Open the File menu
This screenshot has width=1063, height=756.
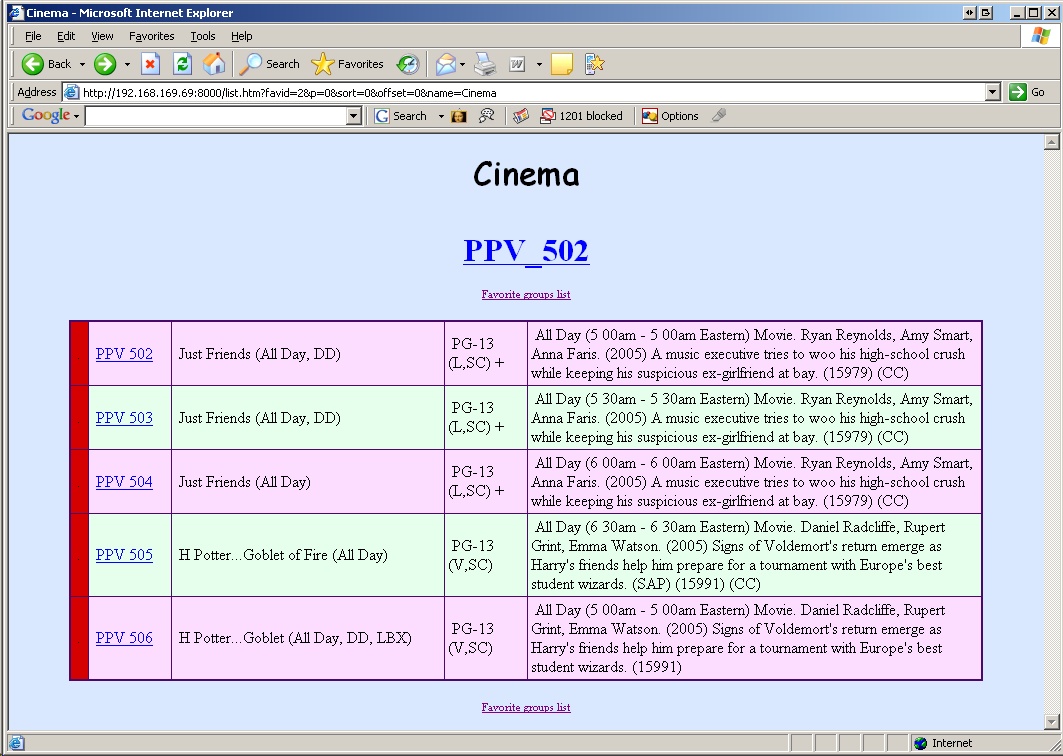[x=33, y=37]
